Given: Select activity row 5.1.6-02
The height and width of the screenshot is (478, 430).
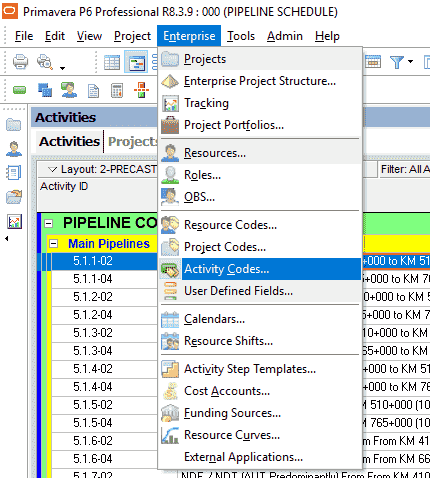Looking at the screenshot, I should click(x=104, y=441).
